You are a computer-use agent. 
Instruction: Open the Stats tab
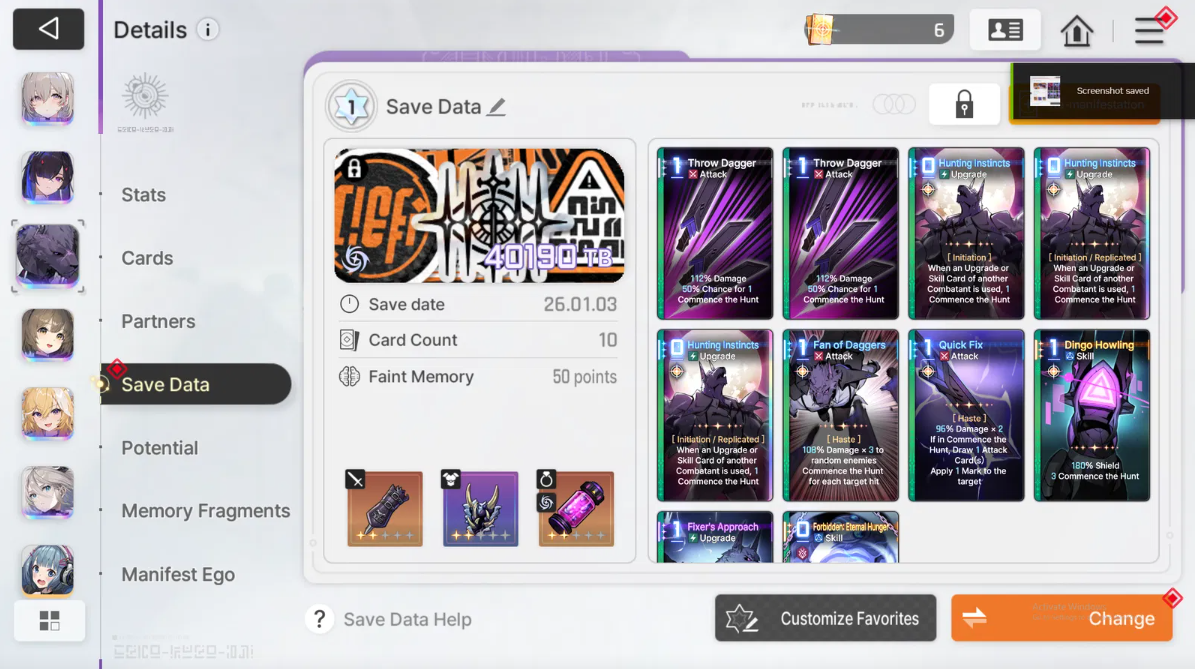coord(143,195)
